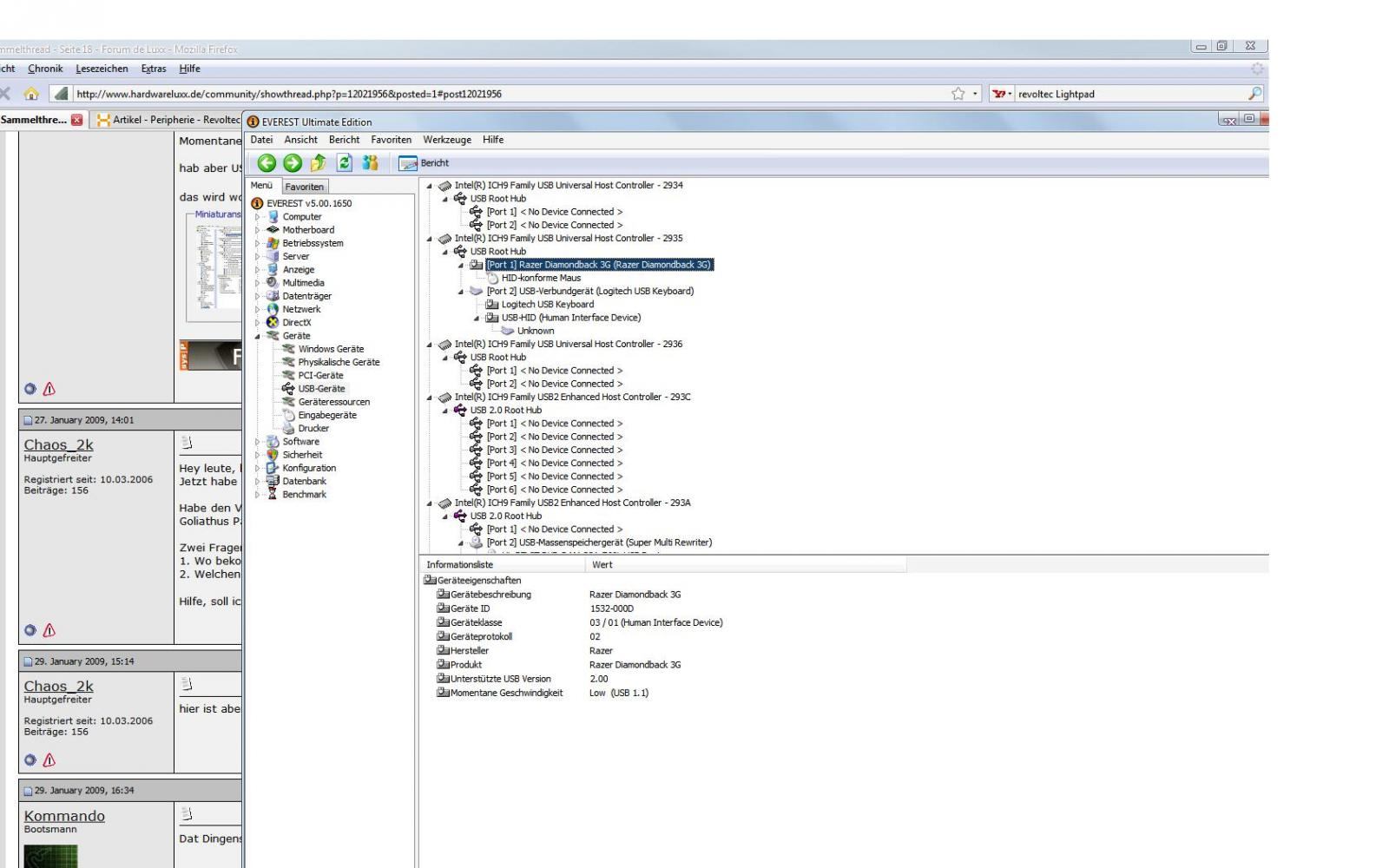Select the Super Multi Rewriter port entry
This screenshot has width=1389, height=868.
(599, 542)
